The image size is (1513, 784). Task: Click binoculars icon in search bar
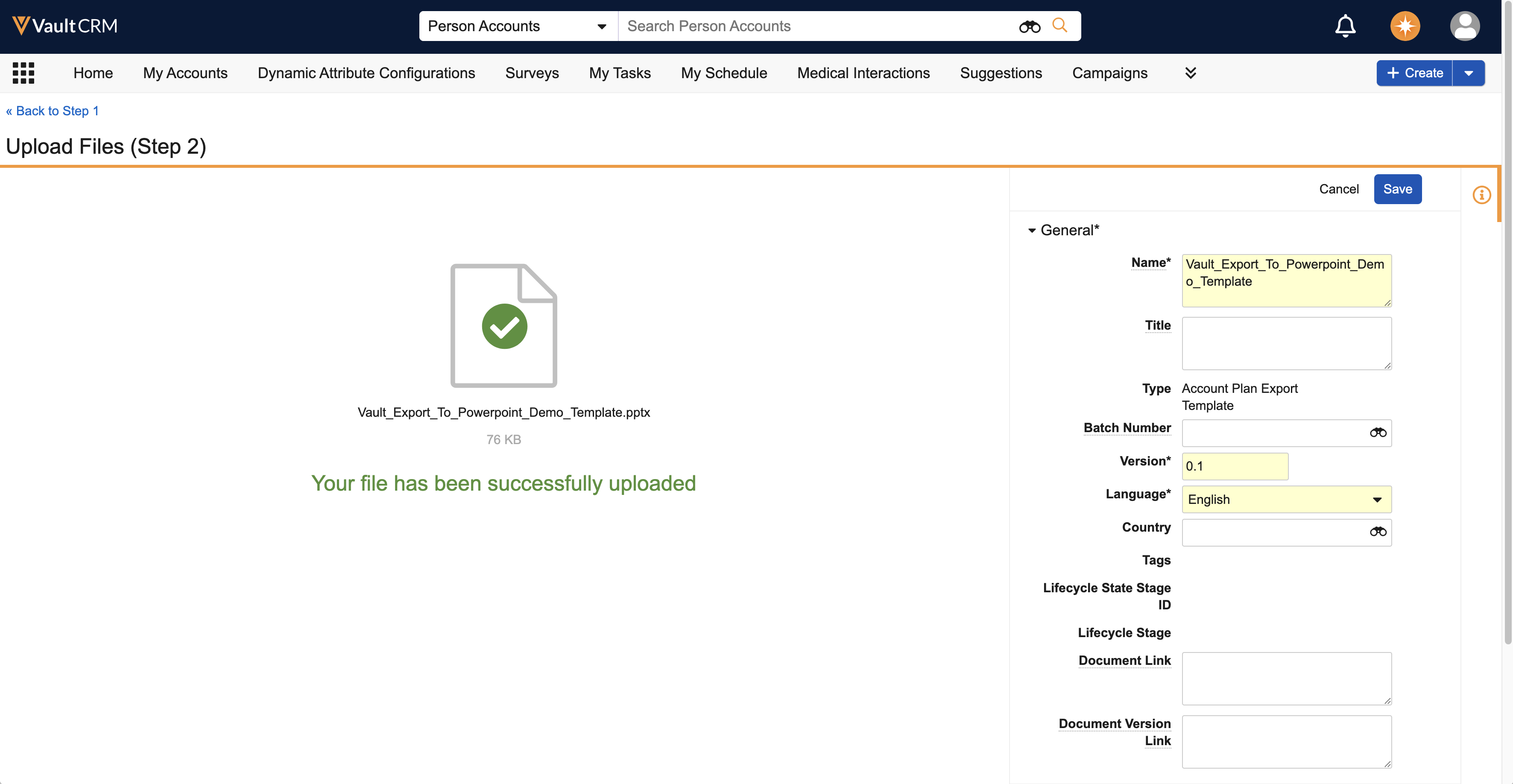[x=1029, y=26]
